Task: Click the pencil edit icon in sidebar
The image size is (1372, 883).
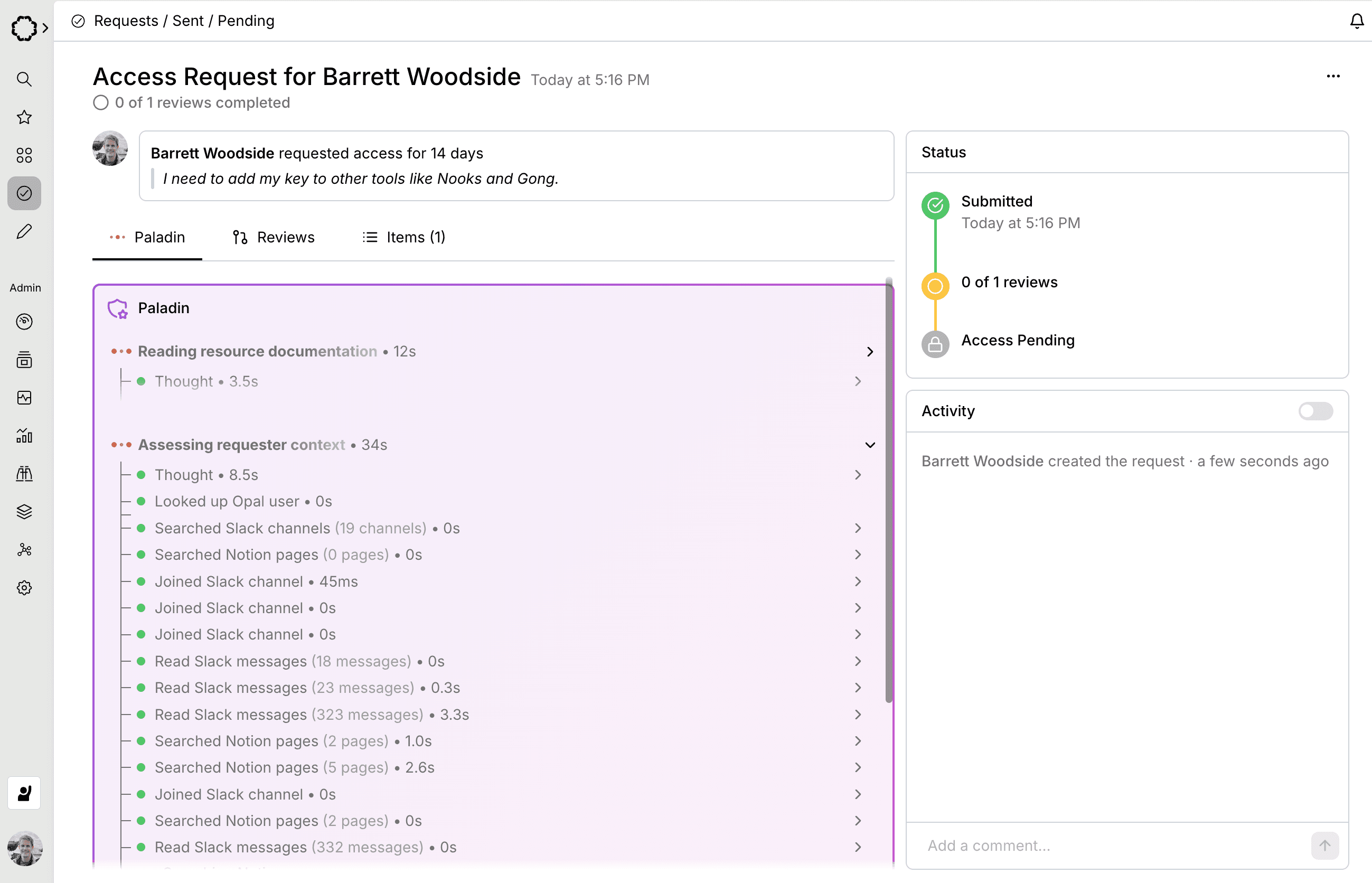Action: 24,232
